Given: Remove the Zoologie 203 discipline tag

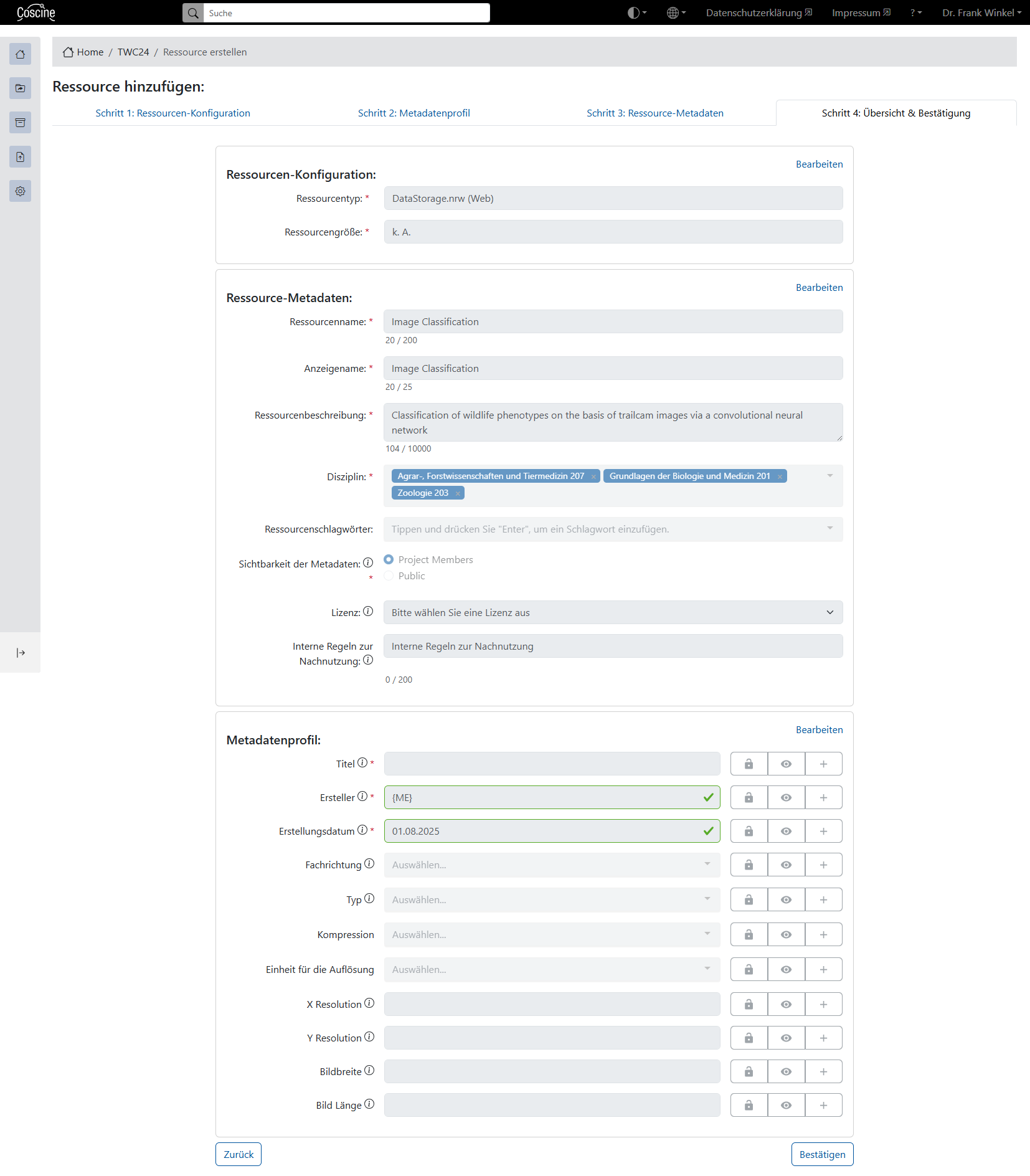Looking at the screenshot, I should point(458,493).
